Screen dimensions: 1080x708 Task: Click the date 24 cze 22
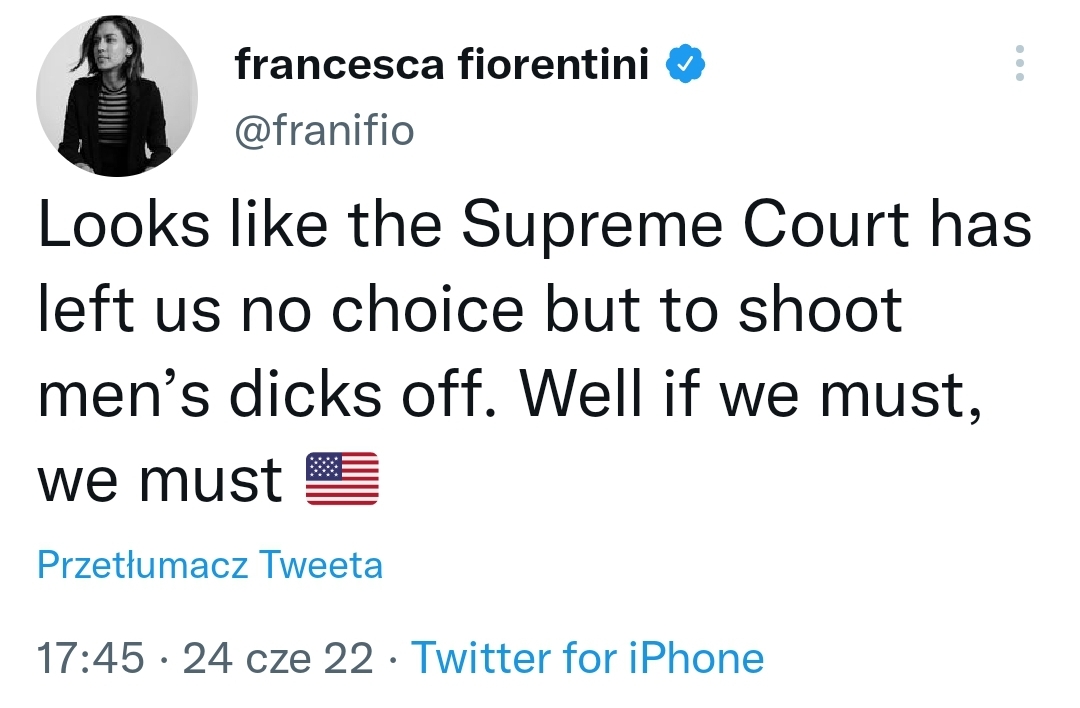tap(278, 658)
